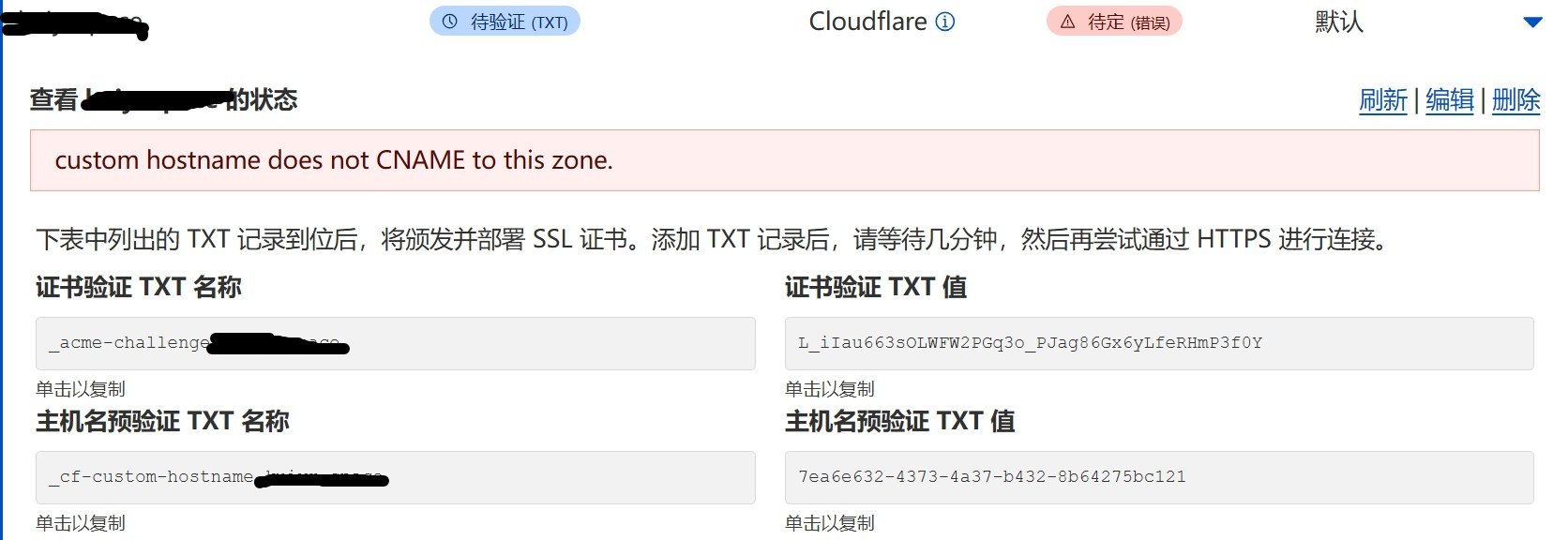Click the 删除 link
1568x540 pixels.
[x=1515, y=100]
